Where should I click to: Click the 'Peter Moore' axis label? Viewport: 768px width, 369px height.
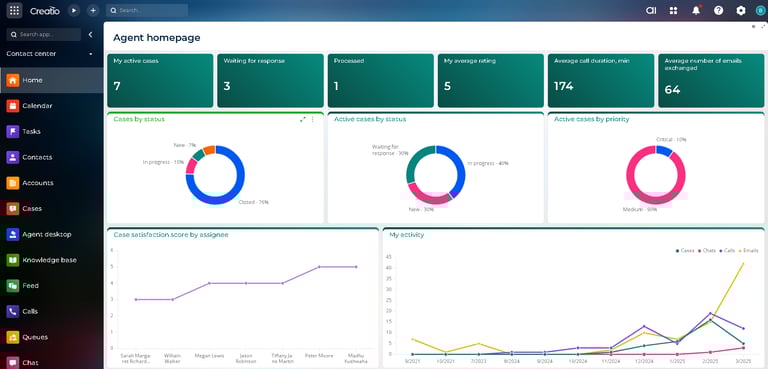319,355
